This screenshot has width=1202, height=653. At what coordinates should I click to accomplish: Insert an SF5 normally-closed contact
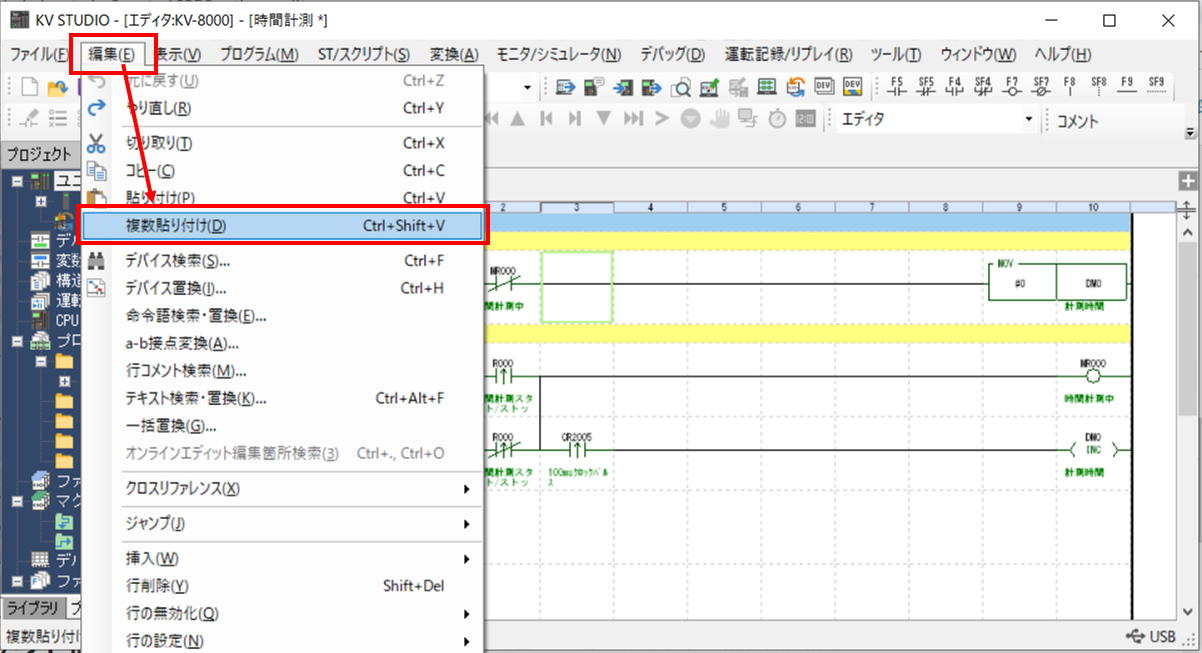[x=926, y=87]
